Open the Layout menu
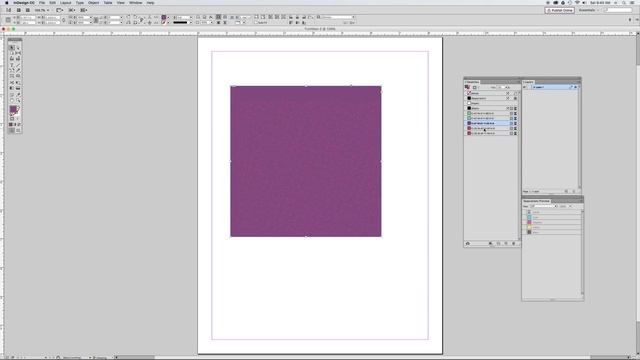Image resolution: width=640 pixels, height=360 pixels. click(x=65, y=2)
